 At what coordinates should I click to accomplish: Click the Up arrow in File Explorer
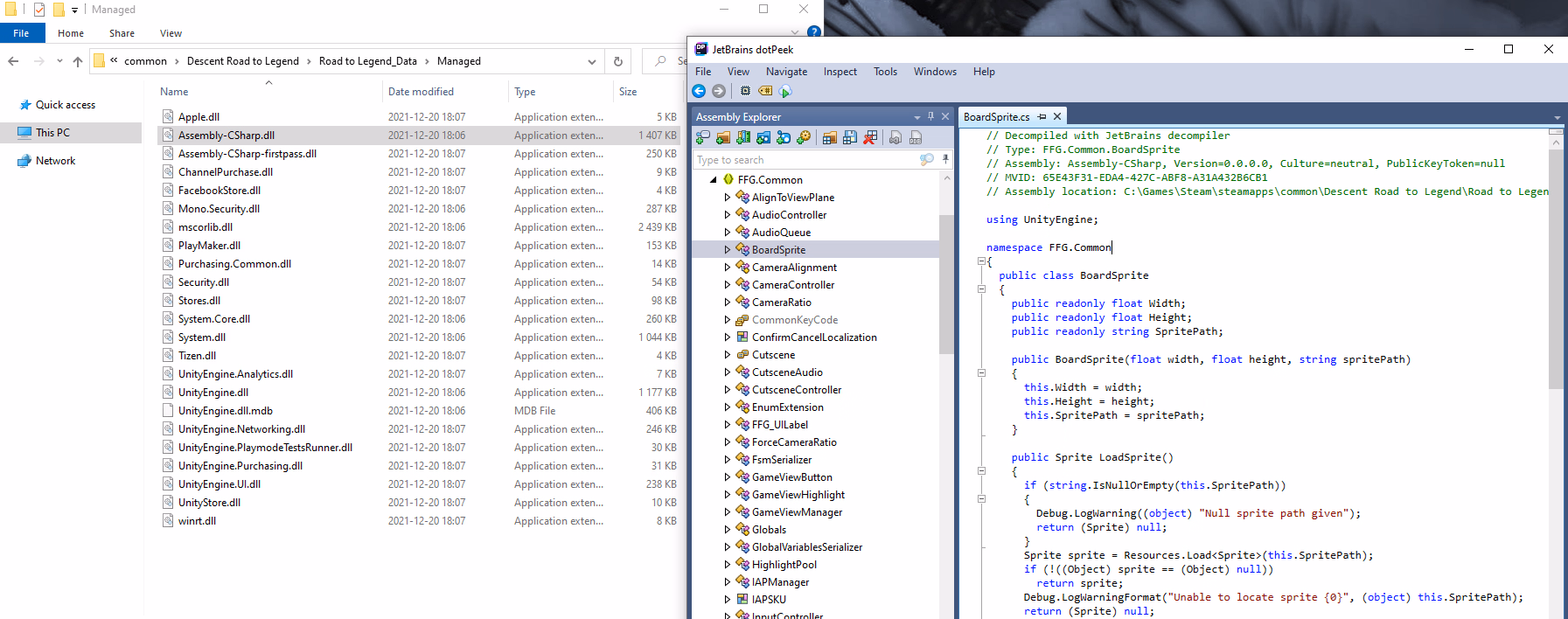tap(78, 61)
